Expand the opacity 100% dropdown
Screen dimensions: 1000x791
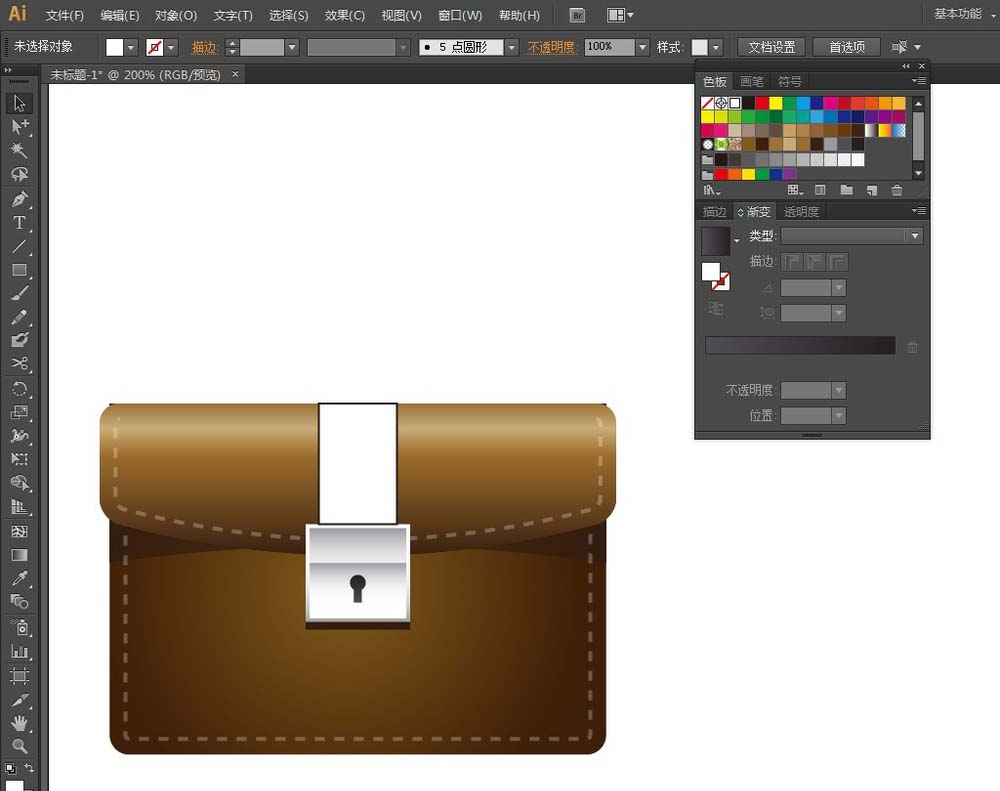[x=642, y=47]
